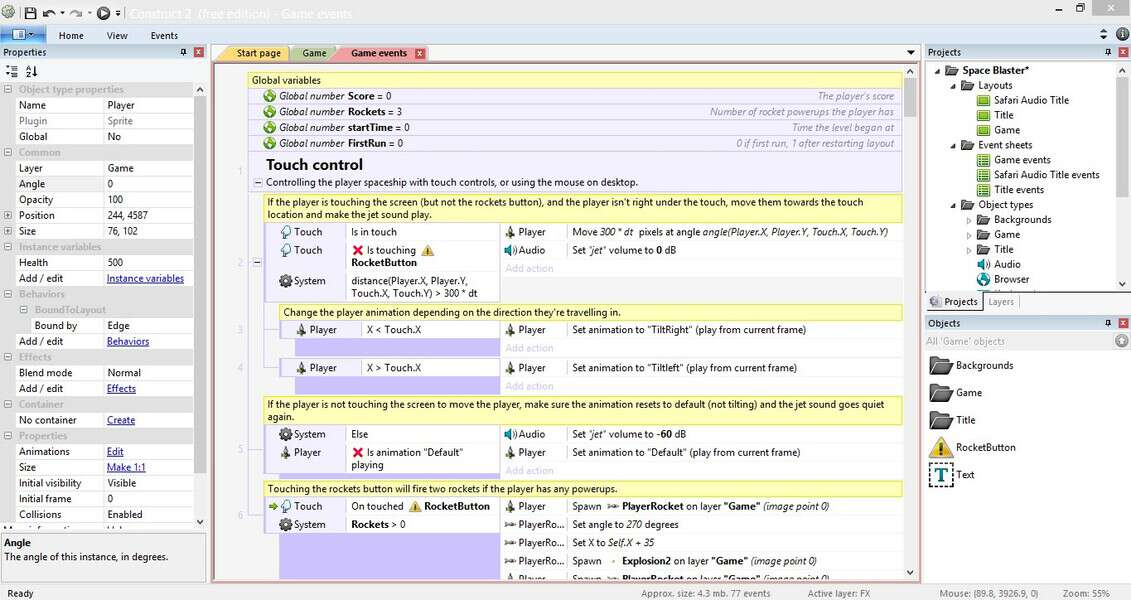Collapse the Layouts folder
This screenshot has height=600, width=1131.
(953, 86)
